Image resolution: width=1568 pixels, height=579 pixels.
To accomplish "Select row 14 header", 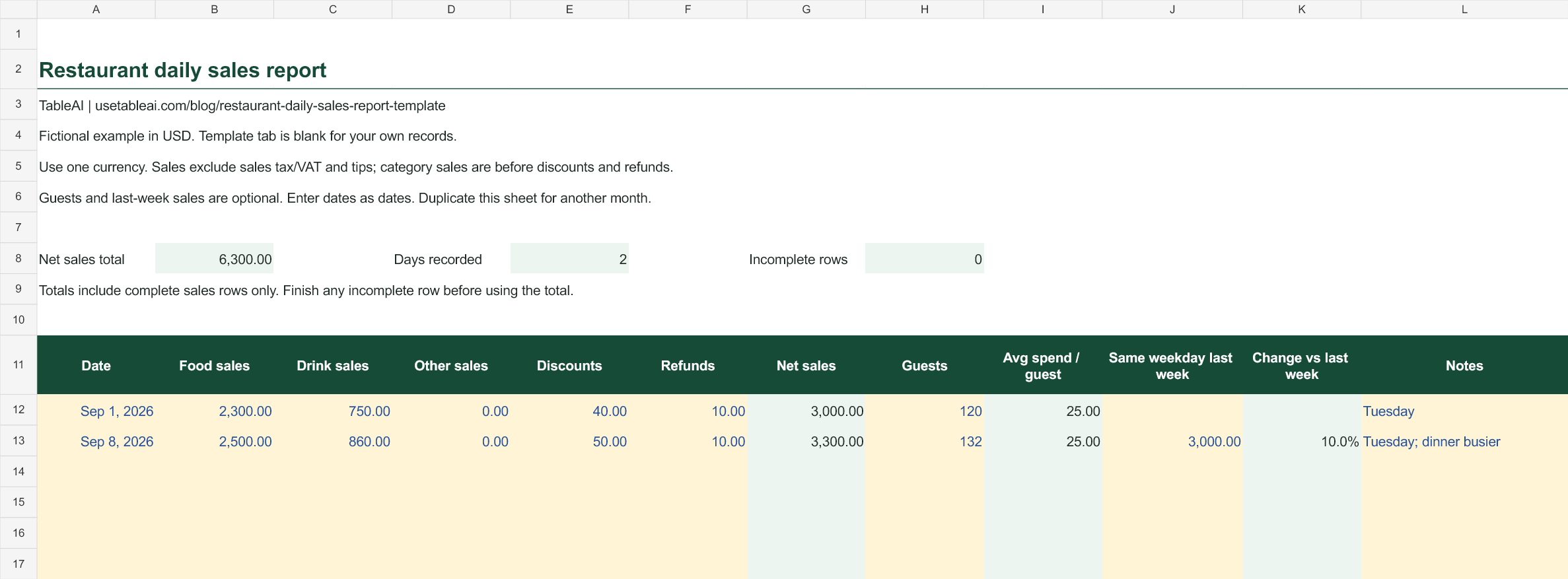I will click(x=18, y=471).
